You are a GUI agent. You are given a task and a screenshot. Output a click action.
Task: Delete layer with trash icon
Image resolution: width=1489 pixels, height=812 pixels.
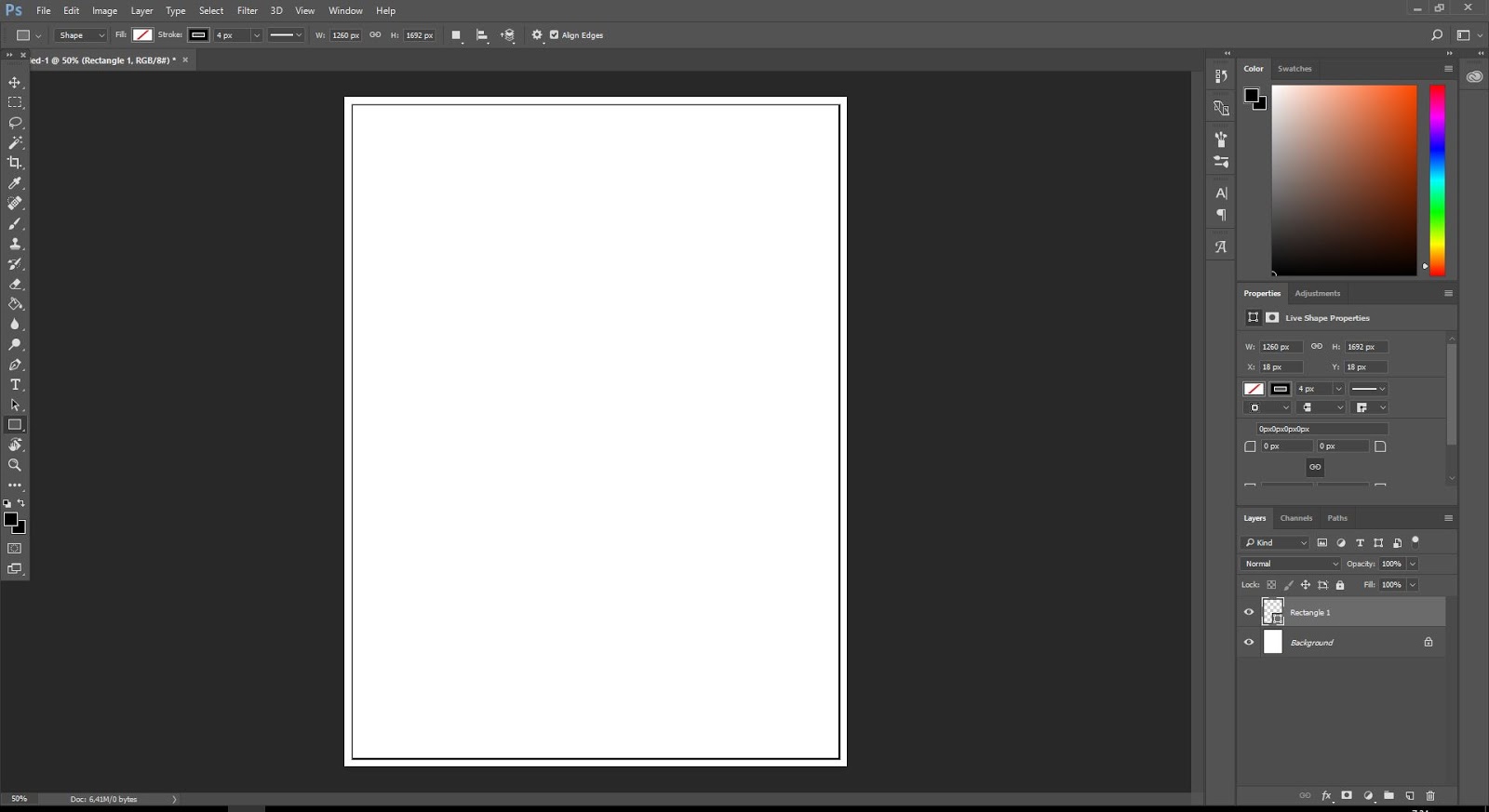pyautogui.click(x=1430, y=795)
